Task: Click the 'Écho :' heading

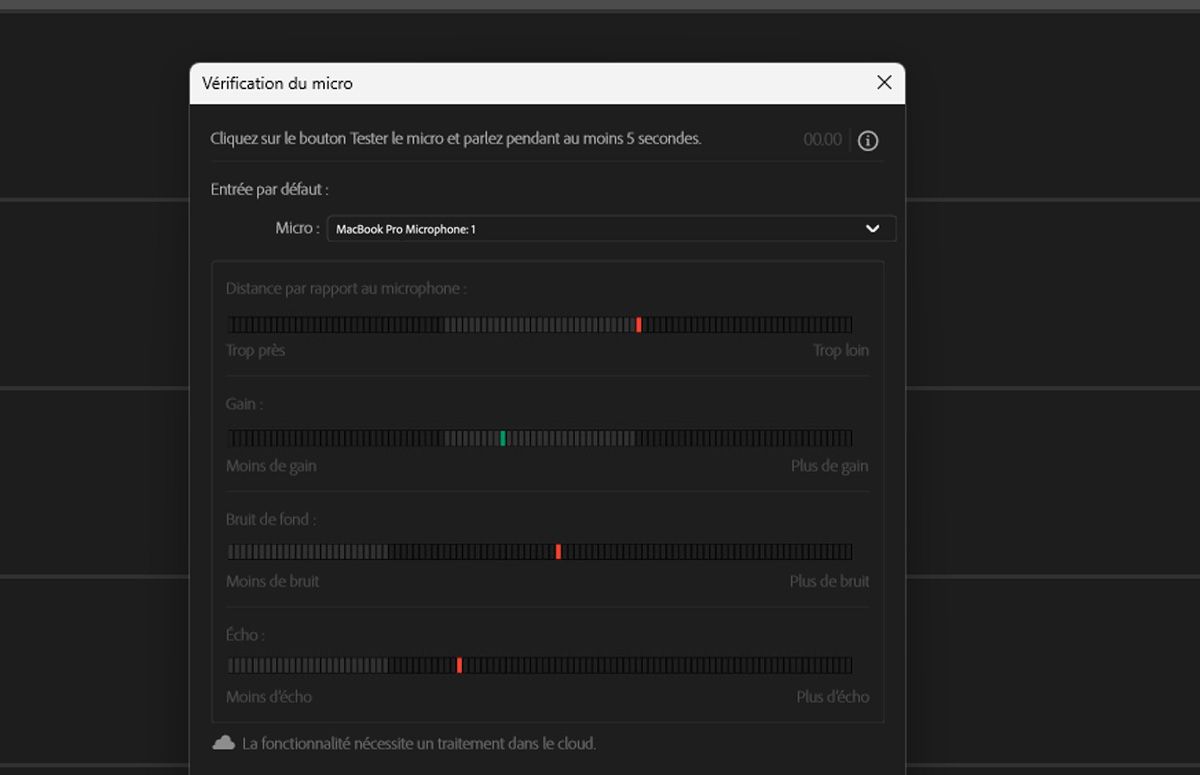Action: click(245, 635)
